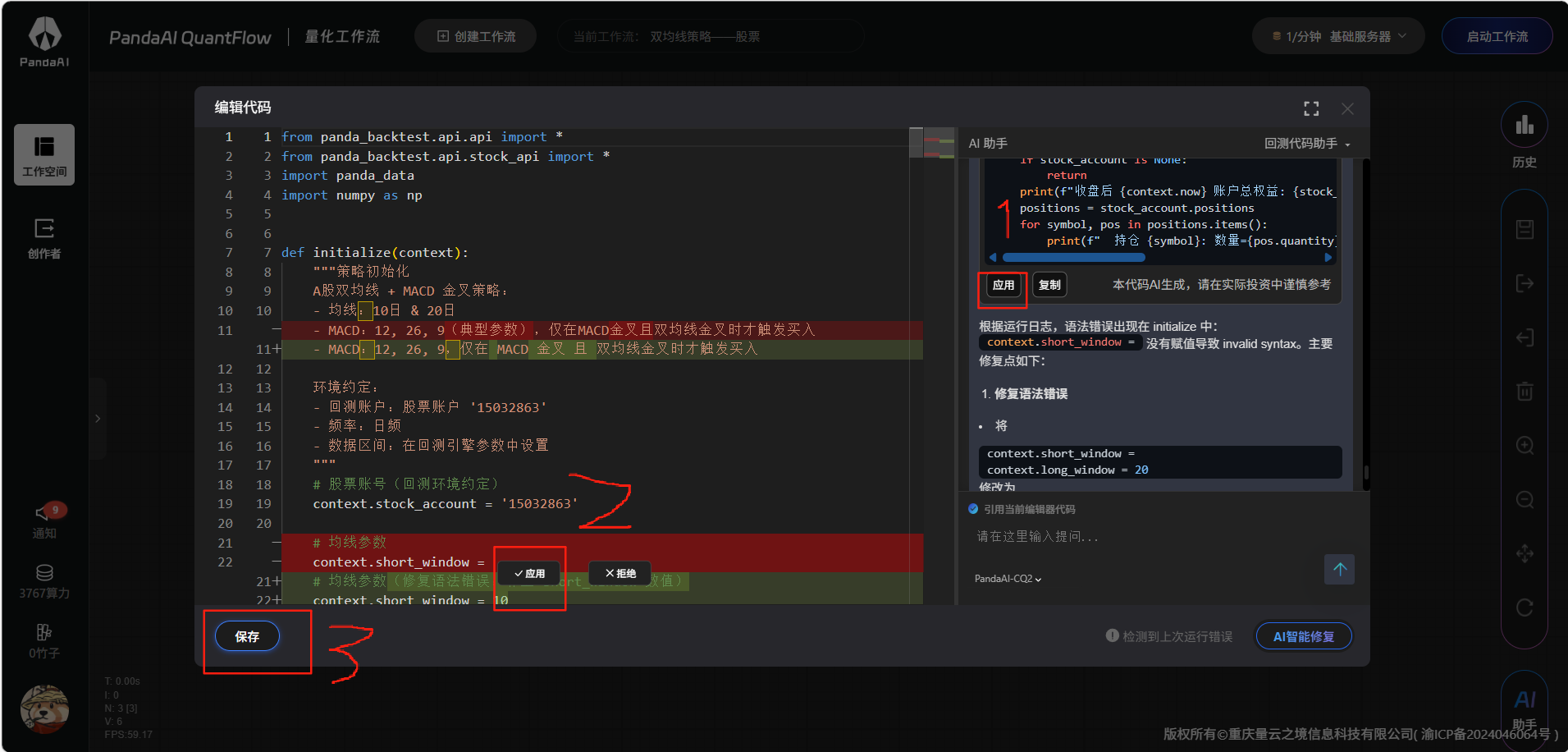This screenshot has width=1568, height=752.
Task: Expand the collapsed left panel chevron
Action: 98,419
